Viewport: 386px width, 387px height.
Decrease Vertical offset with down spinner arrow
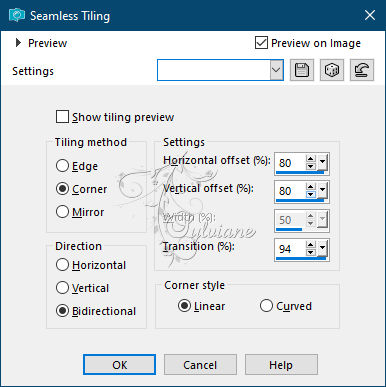coord(311,194)
